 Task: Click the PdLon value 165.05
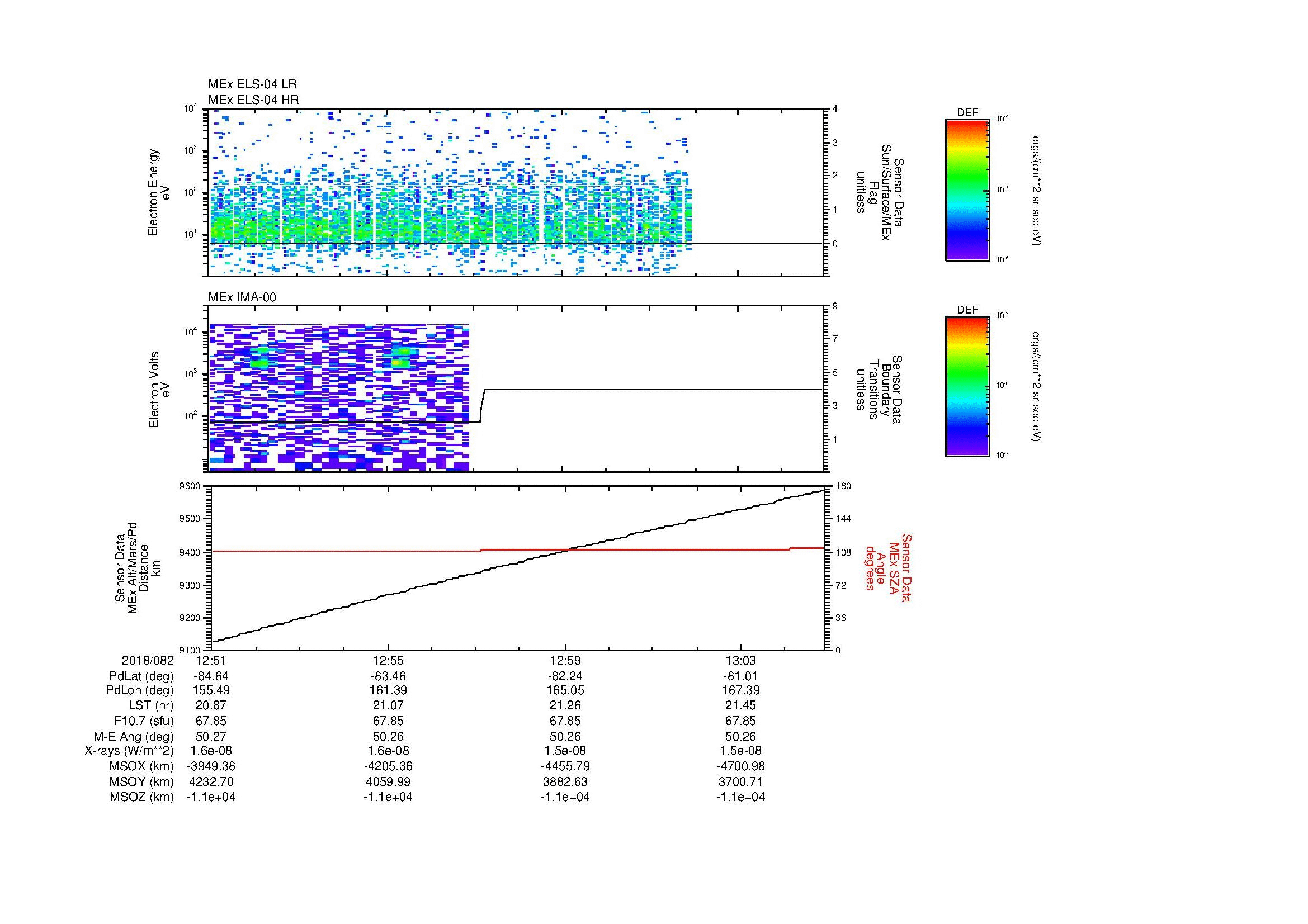[565, 690]
